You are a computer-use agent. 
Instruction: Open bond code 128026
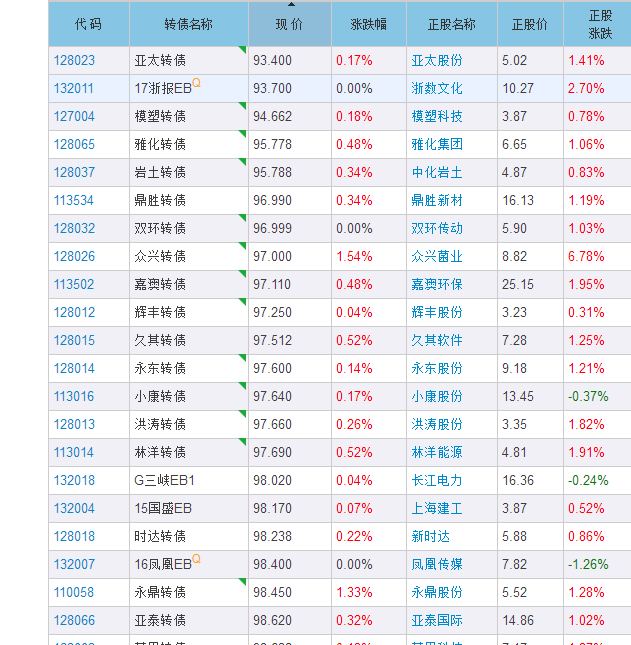74,256
